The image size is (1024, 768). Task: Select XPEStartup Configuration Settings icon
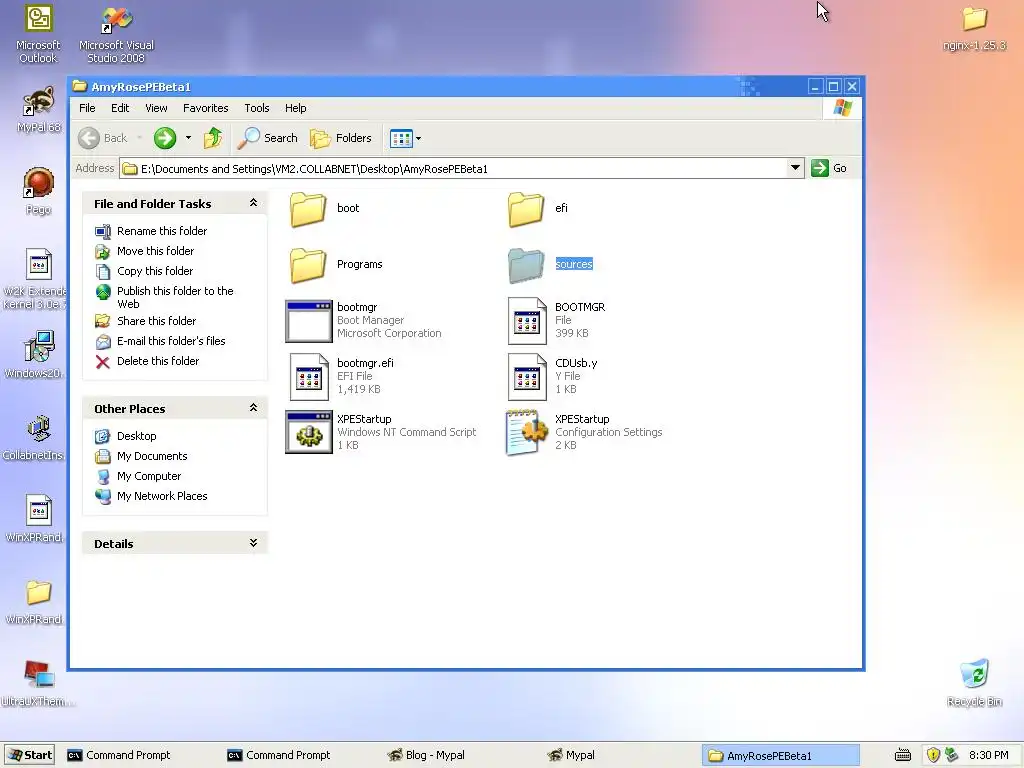click(x=527, y=432)
